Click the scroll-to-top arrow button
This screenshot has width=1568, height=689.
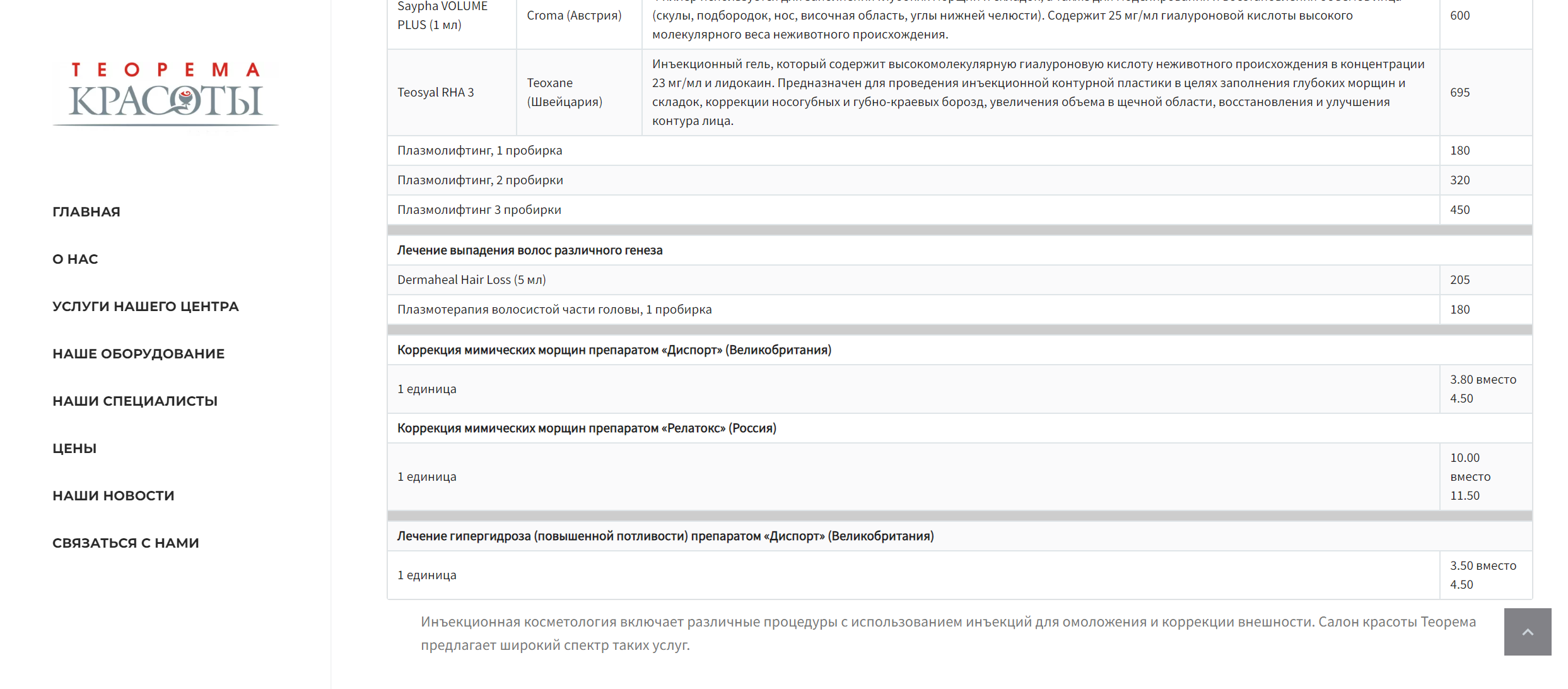pos(1527,632)
